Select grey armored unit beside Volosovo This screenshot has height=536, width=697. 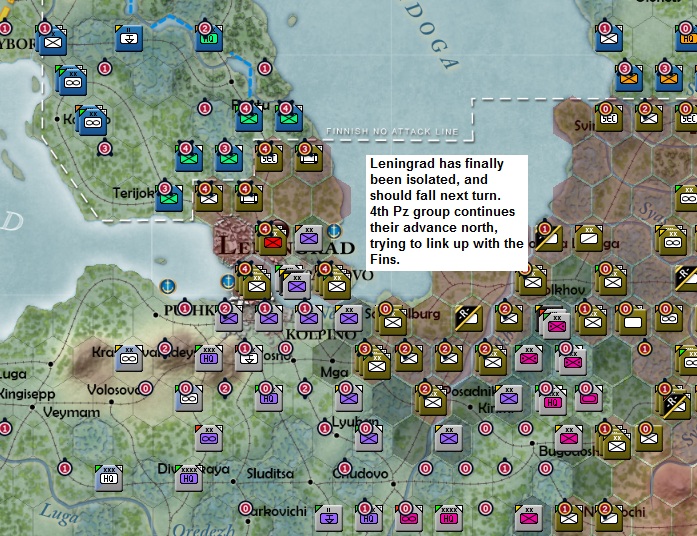click(x=189, y=398)
